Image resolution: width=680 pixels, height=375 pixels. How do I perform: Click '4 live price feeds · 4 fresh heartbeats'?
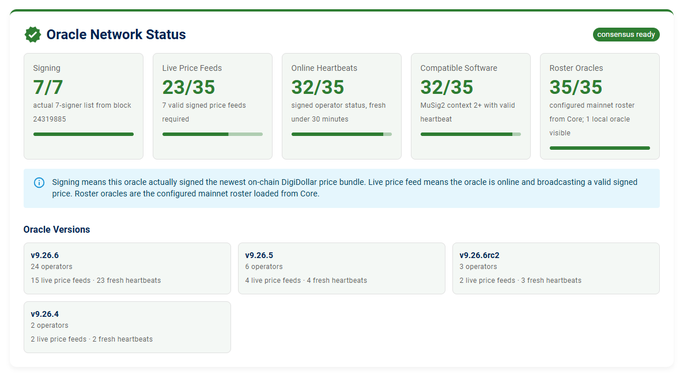(306, 280)
